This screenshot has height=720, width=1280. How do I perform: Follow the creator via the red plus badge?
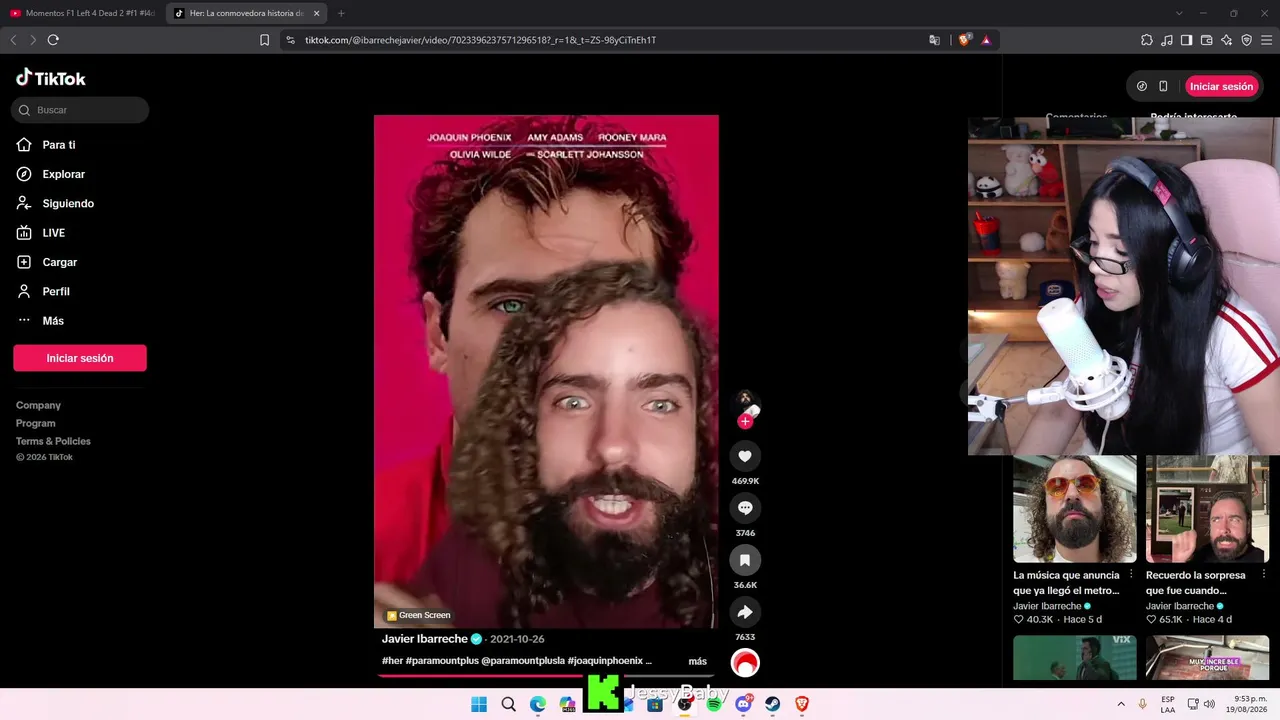745,421
